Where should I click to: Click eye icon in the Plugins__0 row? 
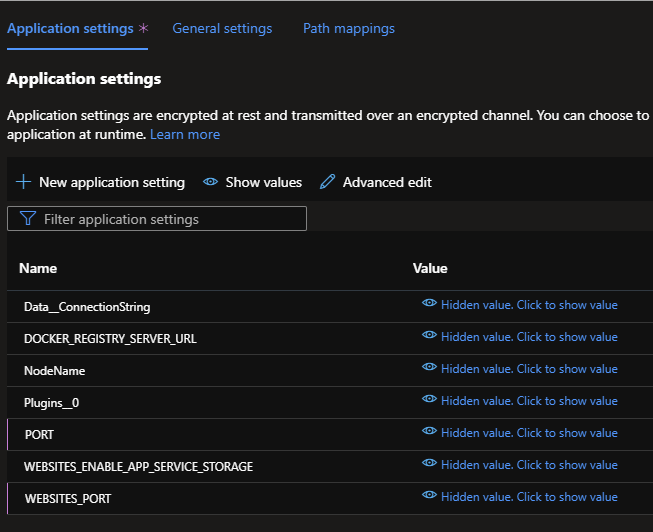point(429,400)
